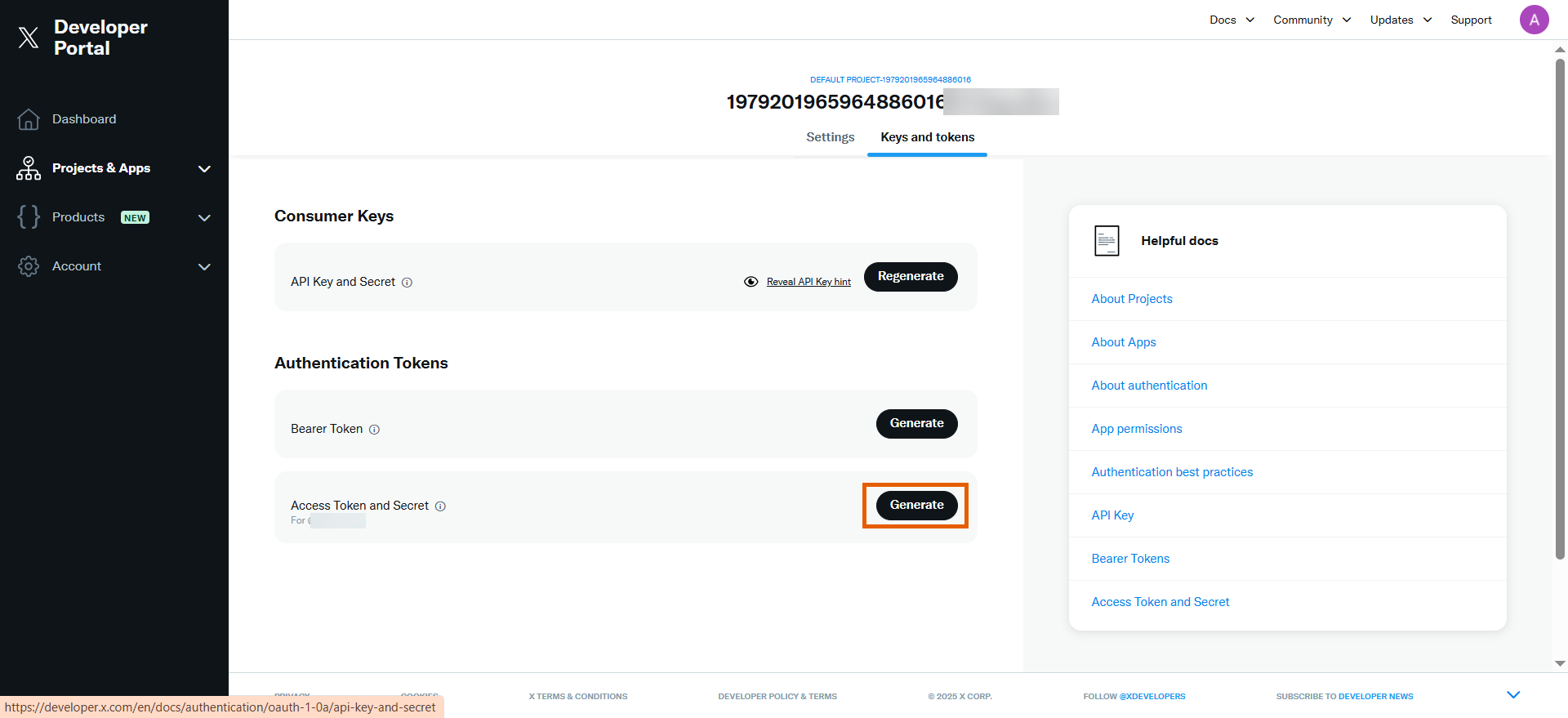
Task: Click the page vertical scrollbar thumb
Action: (x=1560, y=309)
